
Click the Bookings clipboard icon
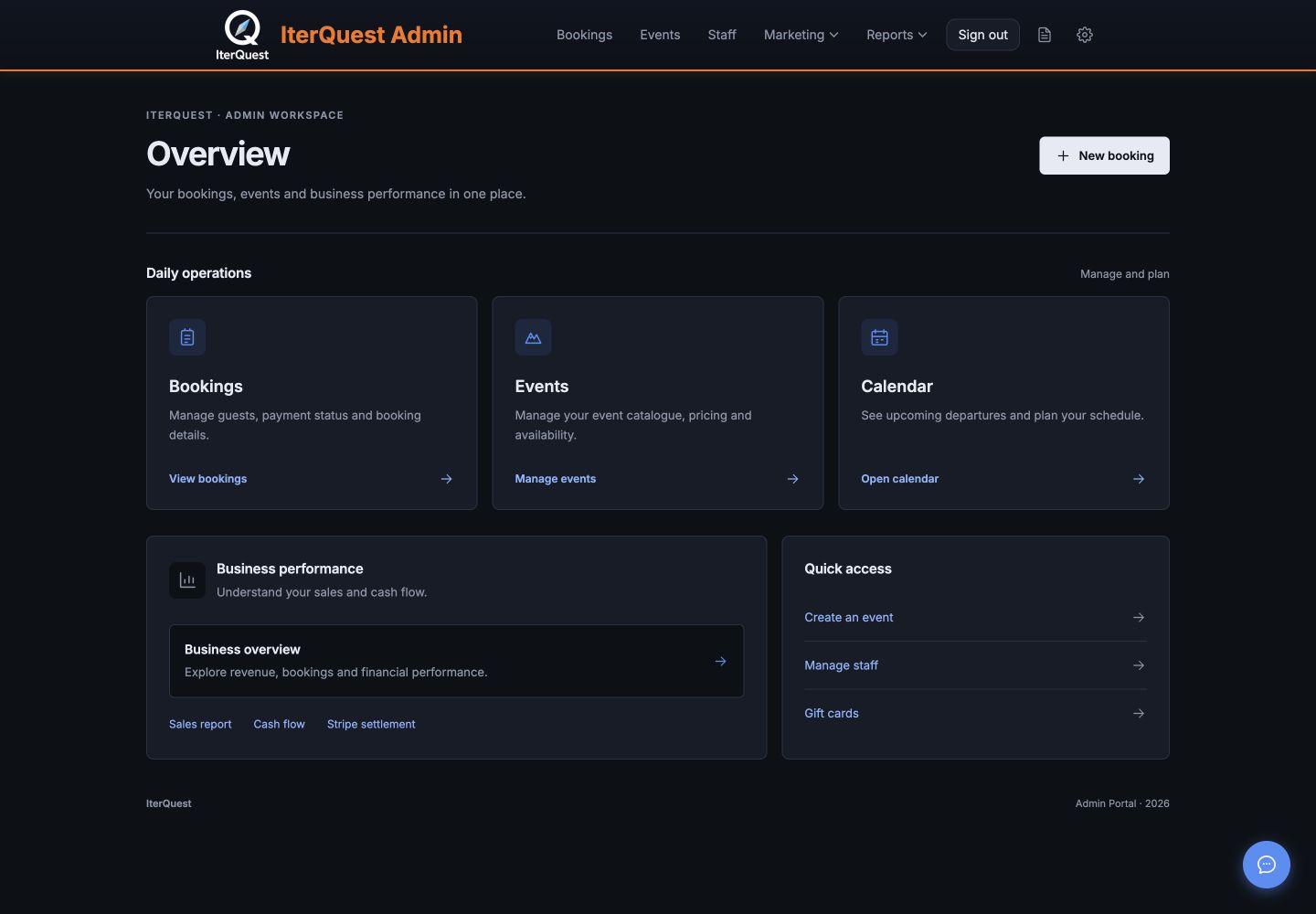pyautogui.click(x=187, y=337)
